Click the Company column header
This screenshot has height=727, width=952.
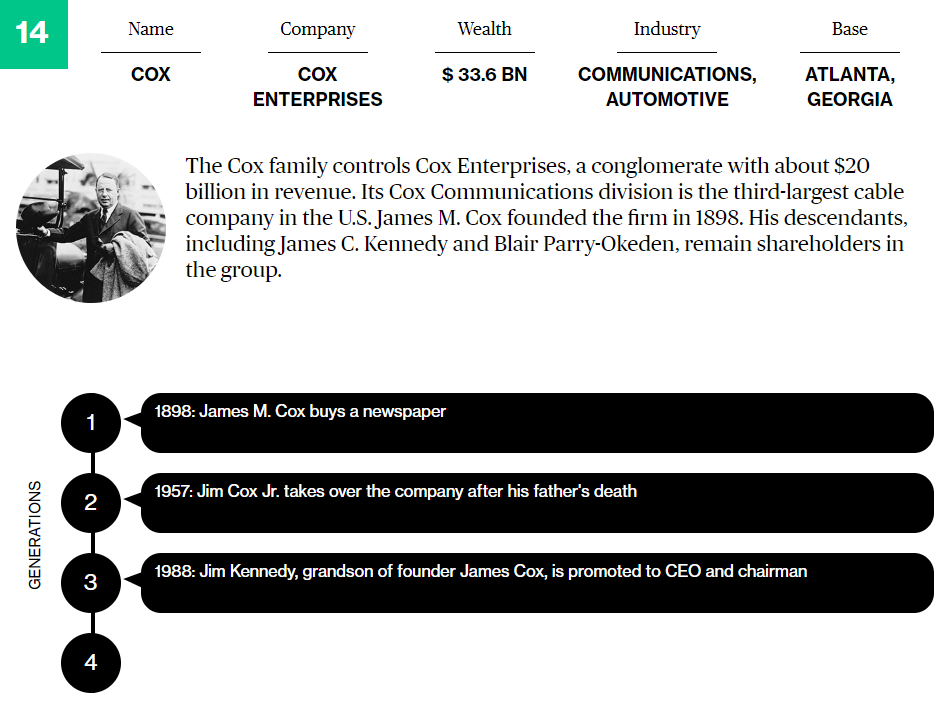[317, 29]
